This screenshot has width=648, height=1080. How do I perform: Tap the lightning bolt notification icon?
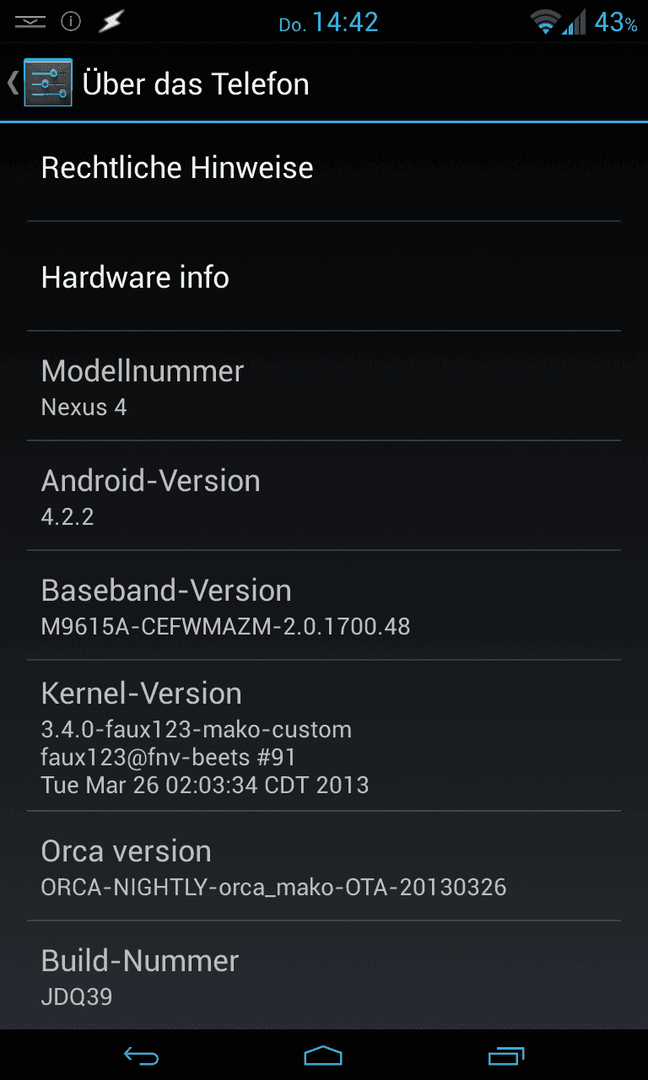pos(110,22)
